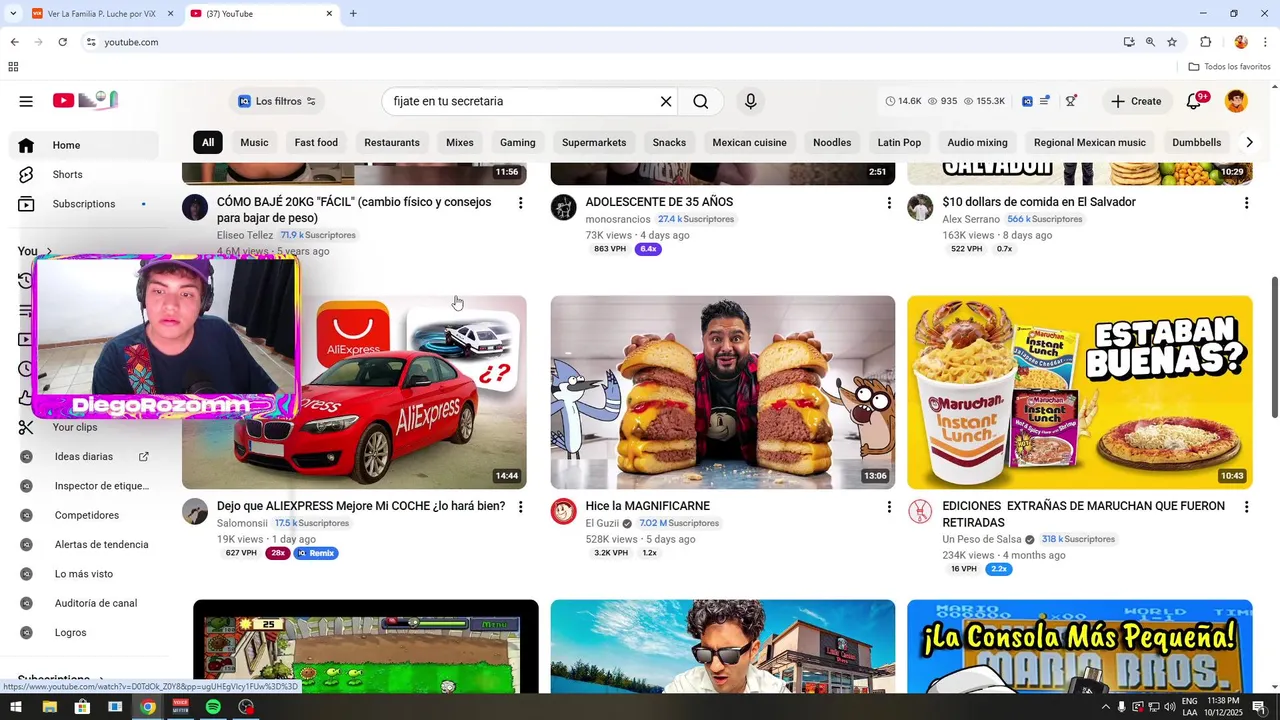This screenshot has width=1280, height=720.
Task: Clear the search box text
Action: pyautogui.click(x=666, y=101)
